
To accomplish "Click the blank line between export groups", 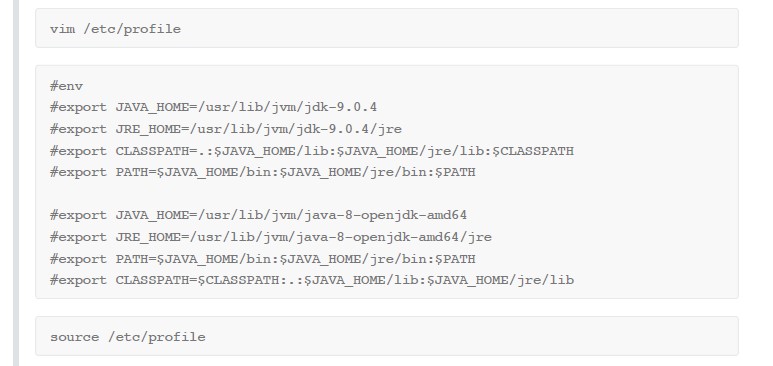I will (386, 194).
